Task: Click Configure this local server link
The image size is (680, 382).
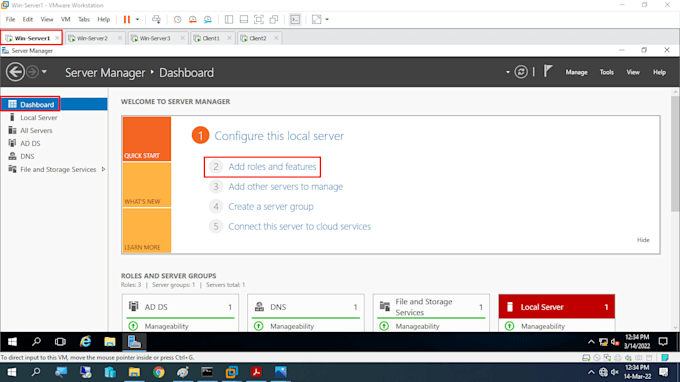Action: click(x=279, y=136)
